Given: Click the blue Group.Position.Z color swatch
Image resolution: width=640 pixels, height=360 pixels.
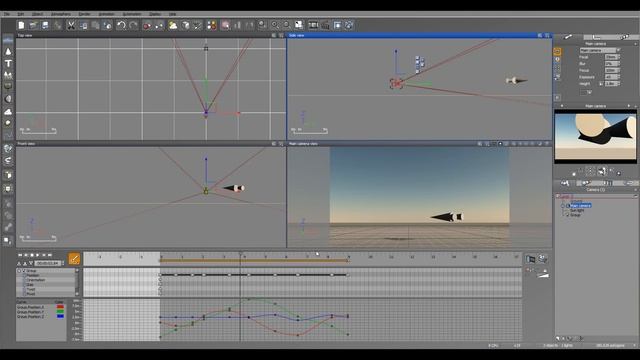Looking at the screenshot, I should (x=60, y=316).
